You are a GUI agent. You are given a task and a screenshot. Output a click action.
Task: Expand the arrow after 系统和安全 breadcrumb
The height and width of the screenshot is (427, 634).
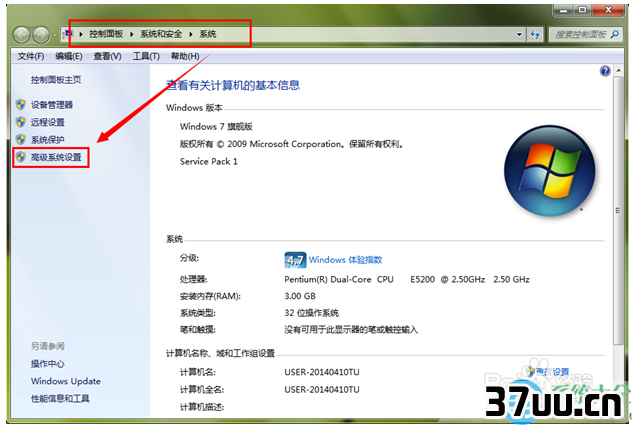pos(191,34)
